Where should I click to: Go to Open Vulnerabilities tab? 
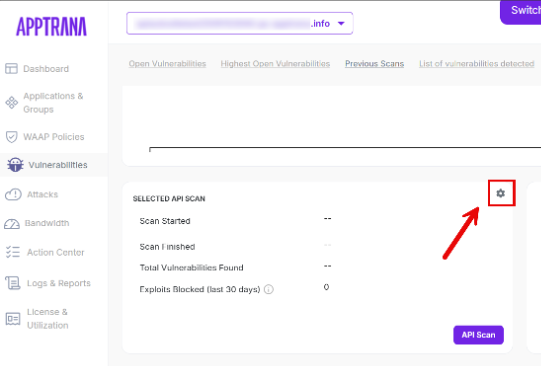[x=167, y=64]
